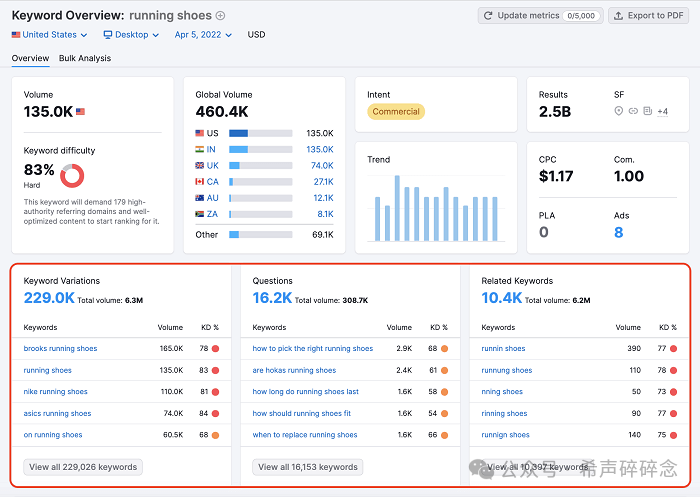Select the Overview tab

[30, 58]
